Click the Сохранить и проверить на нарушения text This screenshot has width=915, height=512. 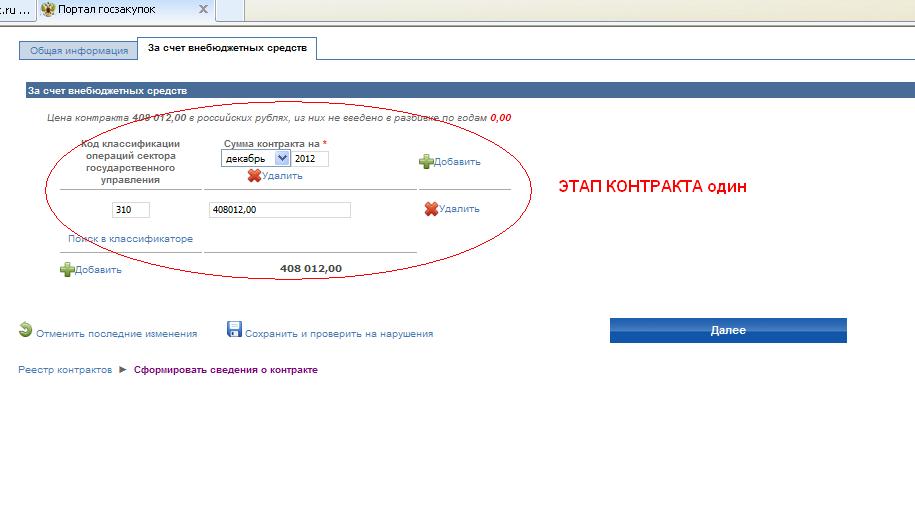(x=339, y=334)
